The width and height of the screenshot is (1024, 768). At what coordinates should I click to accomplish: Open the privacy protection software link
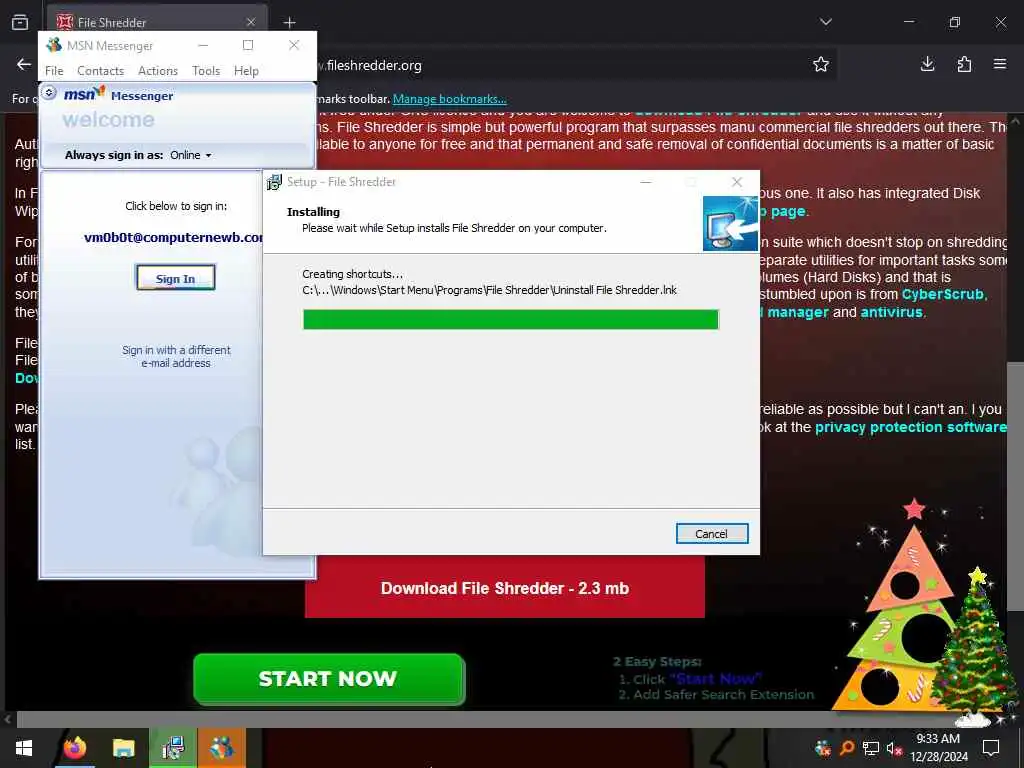910,427
